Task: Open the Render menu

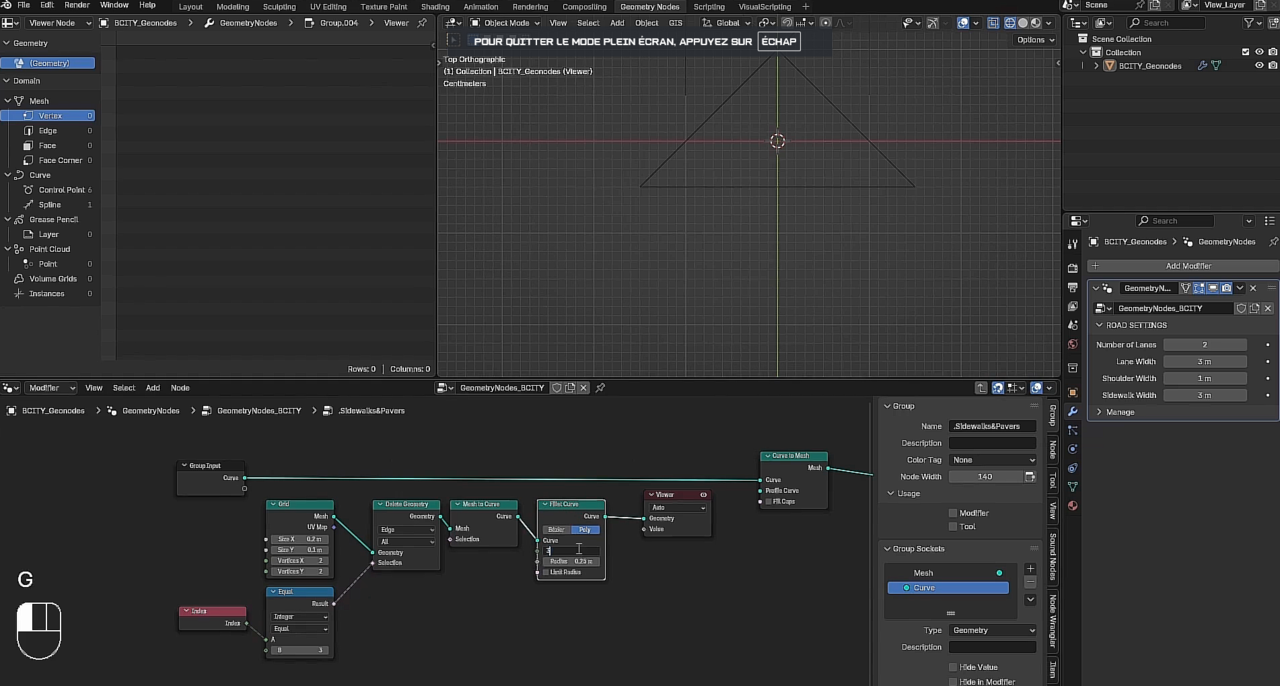Action: click(x=77, y=5)
